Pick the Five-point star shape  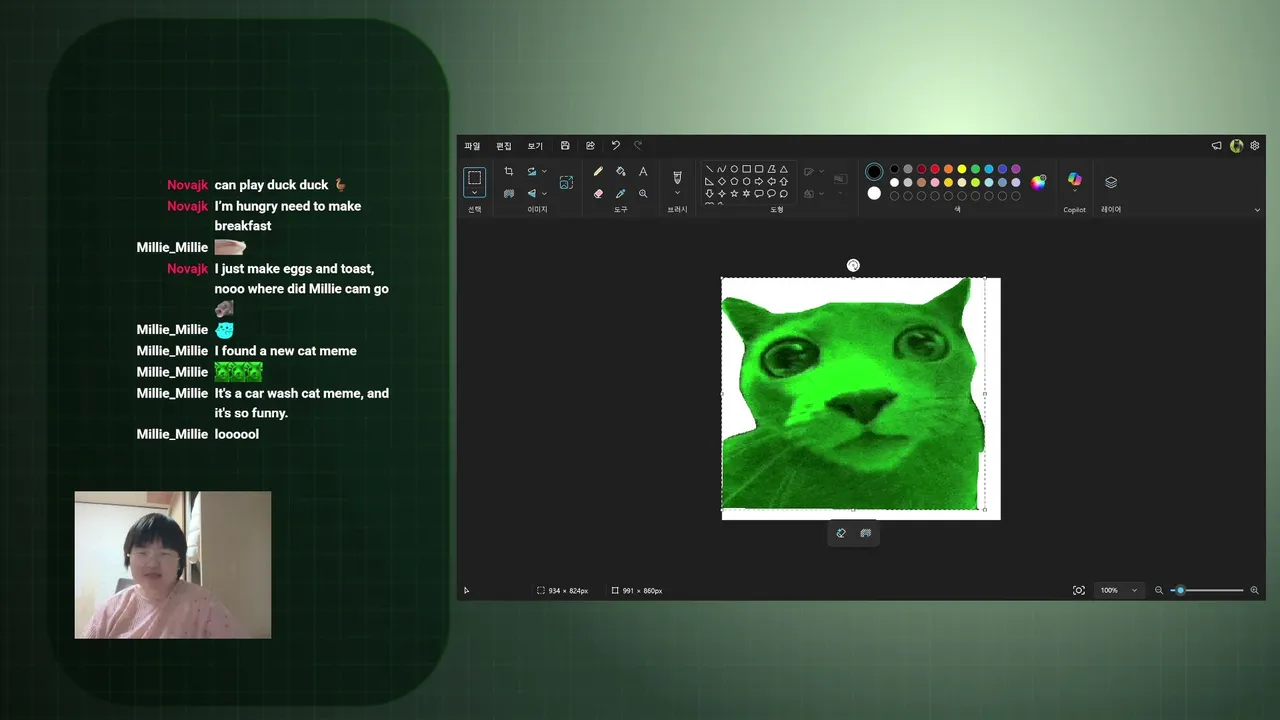(734, 193)
